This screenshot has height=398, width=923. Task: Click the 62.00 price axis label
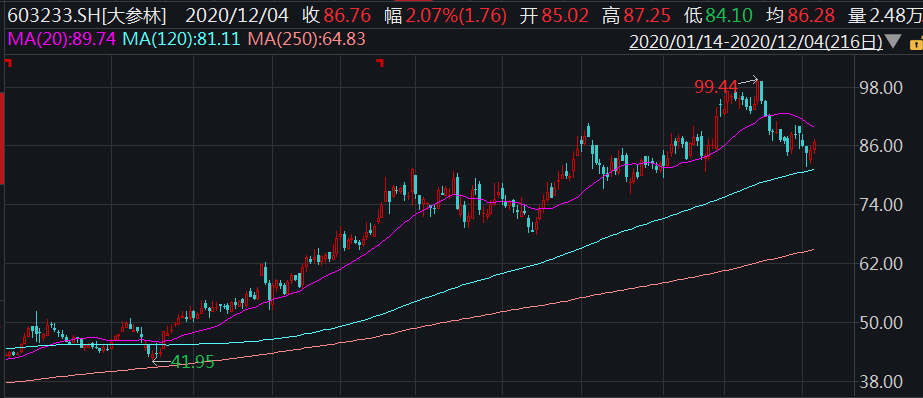(x=882, y=263)
